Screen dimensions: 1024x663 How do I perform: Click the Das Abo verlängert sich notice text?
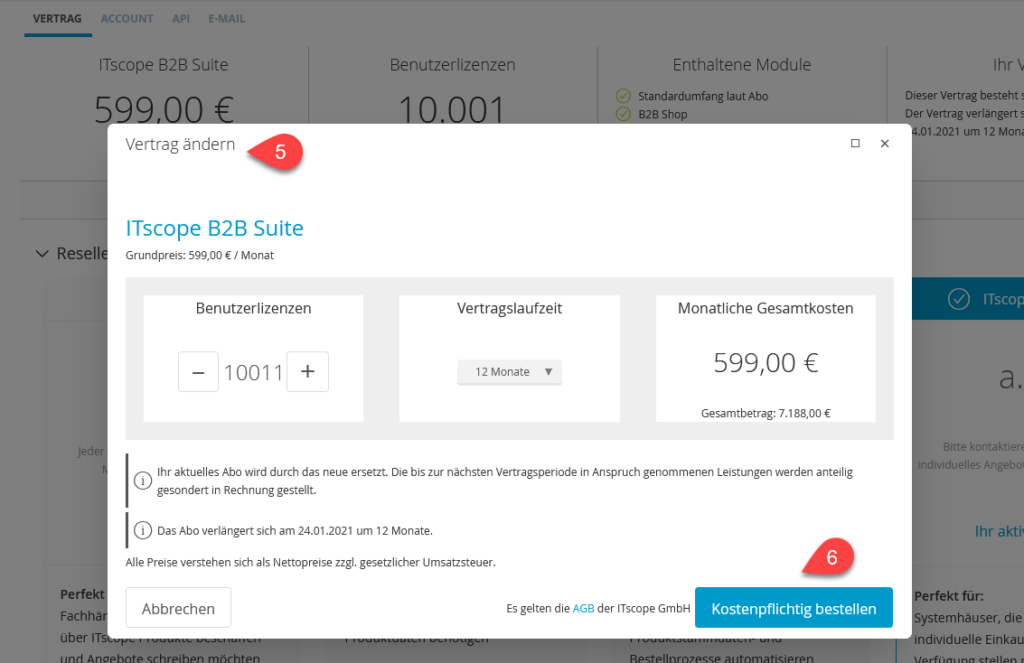295,531
